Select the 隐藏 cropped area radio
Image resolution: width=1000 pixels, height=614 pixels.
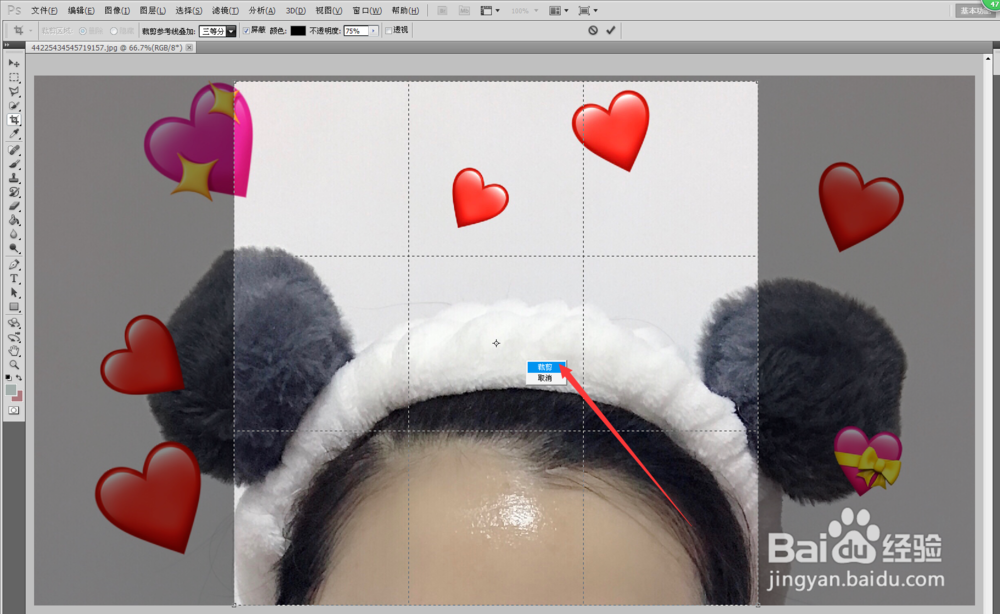tap(114, 31)
